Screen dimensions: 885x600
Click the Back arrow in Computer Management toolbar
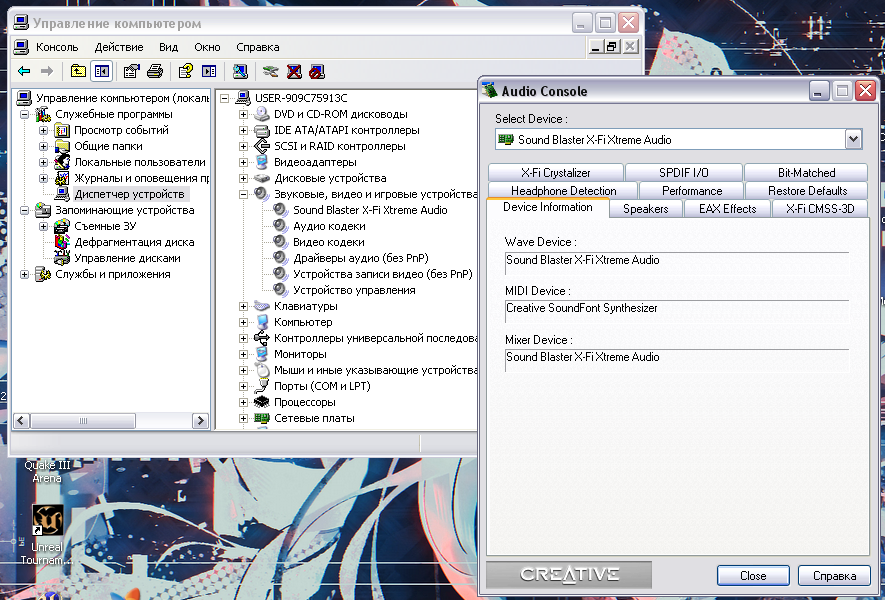tap(24, 71)
